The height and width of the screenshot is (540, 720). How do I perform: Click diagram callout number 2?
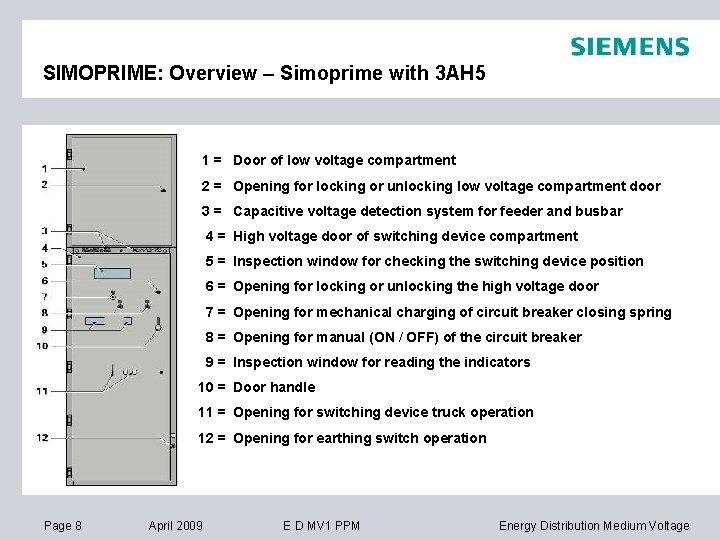point(44,185)
